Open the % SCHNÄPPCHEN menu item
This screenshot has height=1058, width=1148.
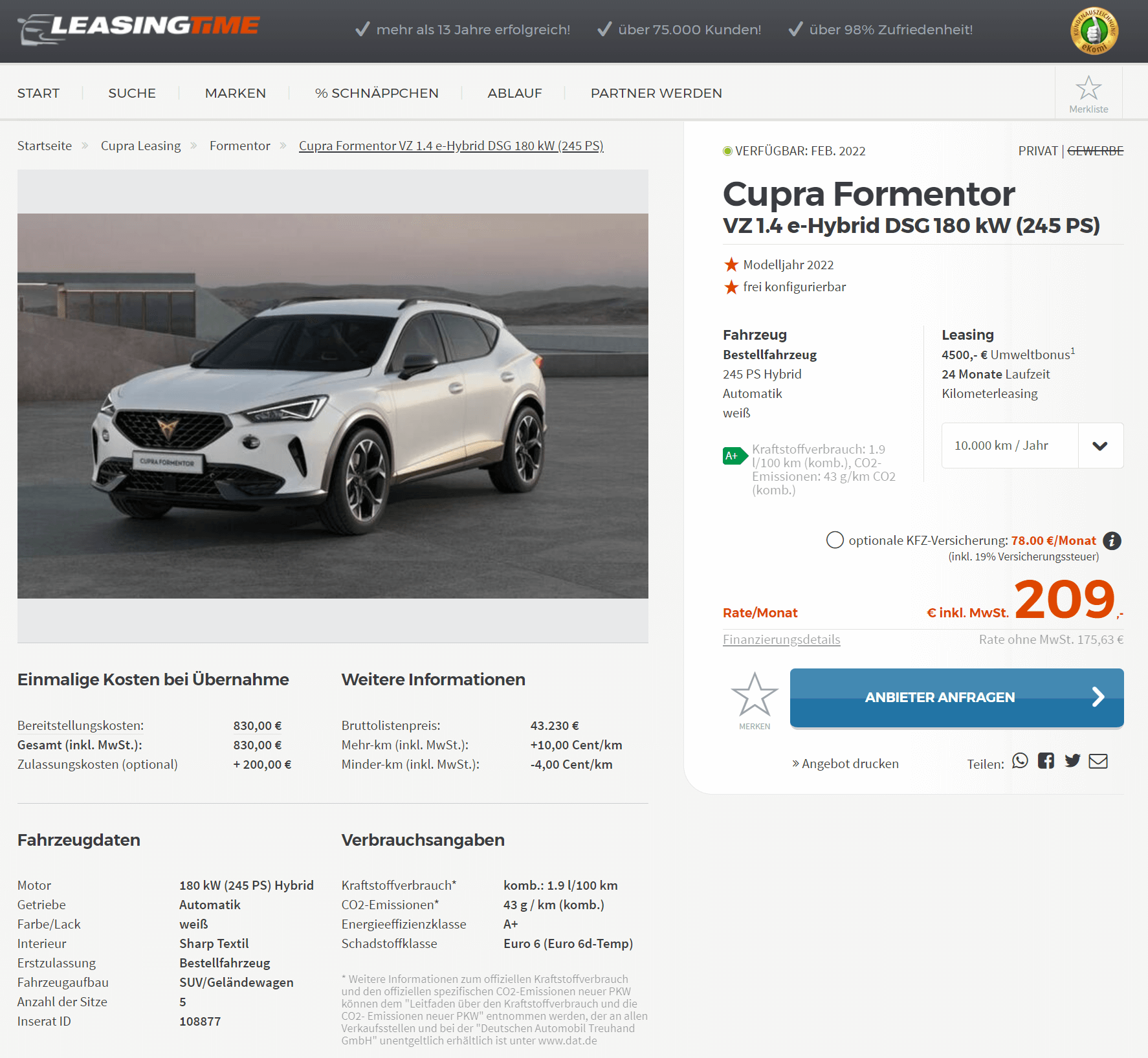tap(377, 93)
